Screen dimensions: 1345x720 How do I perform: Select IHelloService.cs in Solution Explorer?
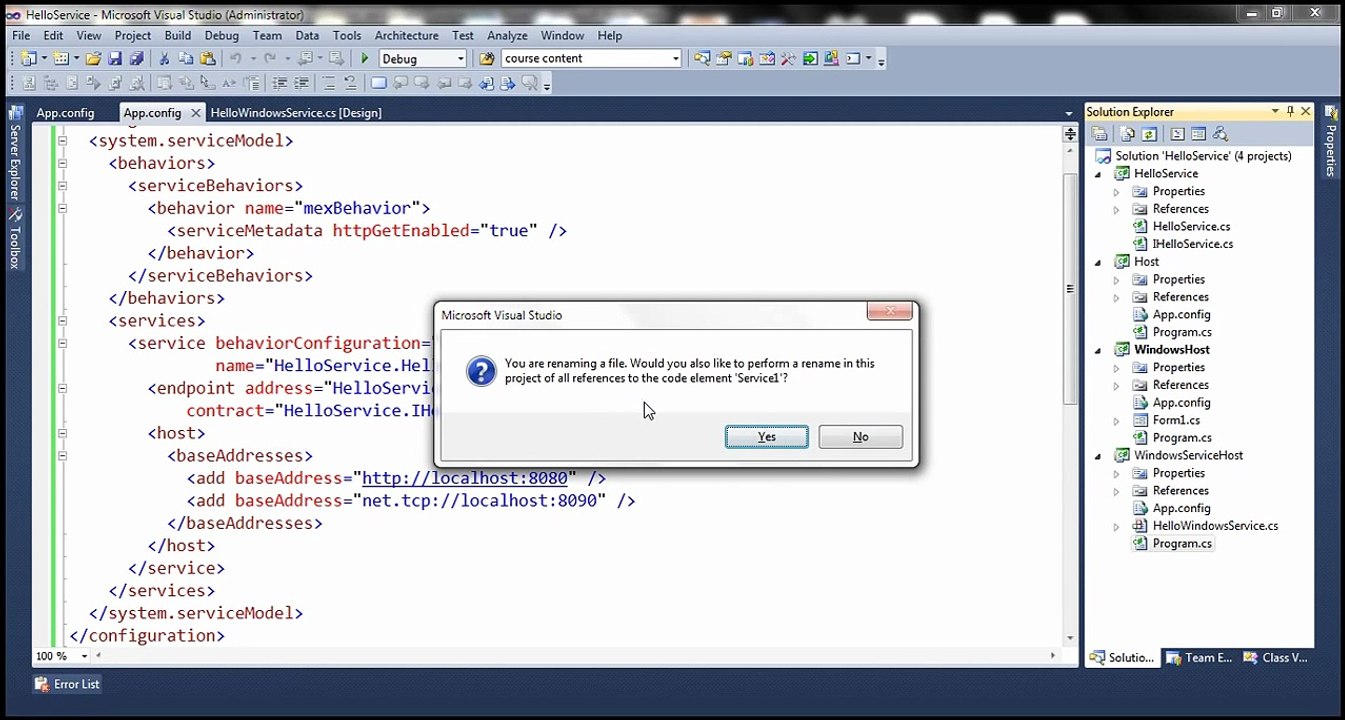click(x=1192, y=244)
